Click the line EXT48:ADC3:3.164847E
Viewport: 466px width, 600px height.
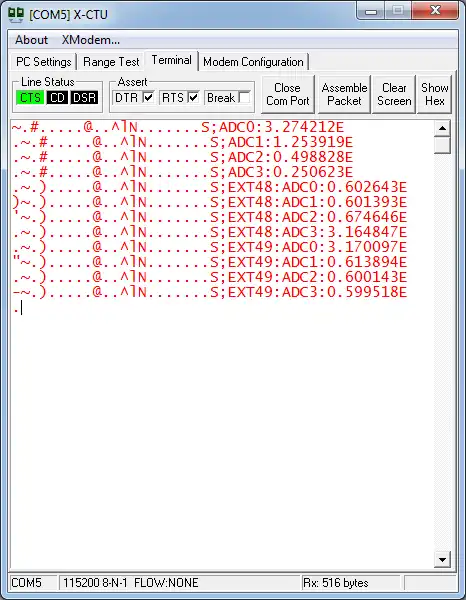209,232
